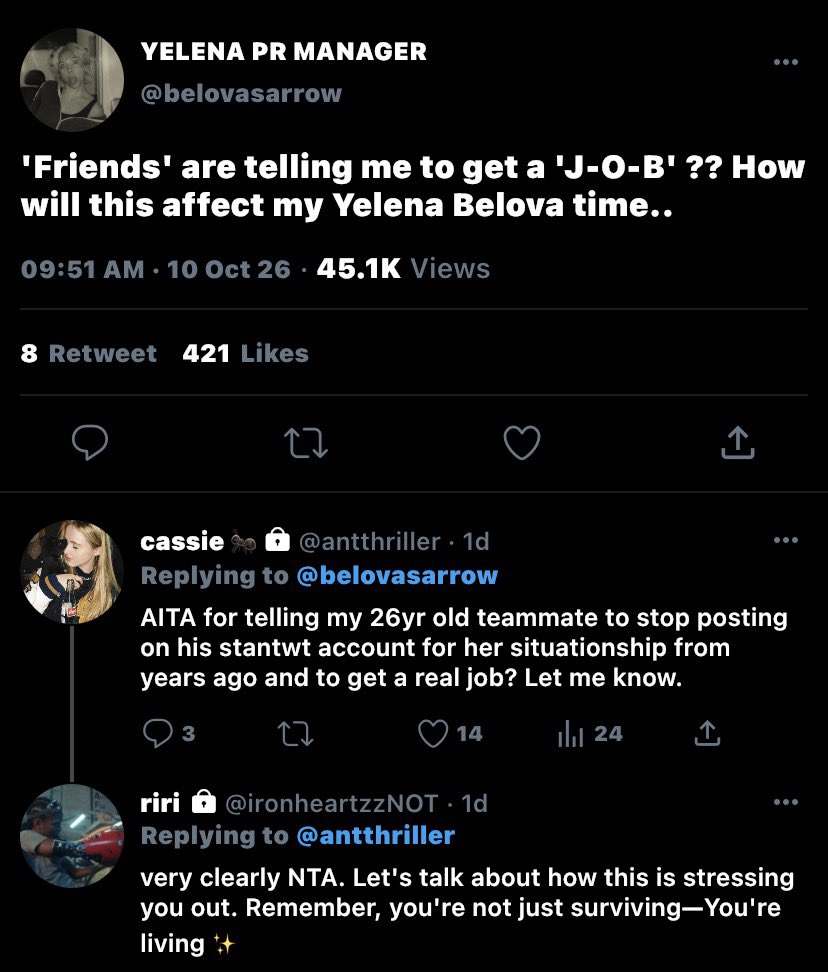Retweet the main tweet by belovasarrow
828x972 pixels.
[x=306, y=444]
